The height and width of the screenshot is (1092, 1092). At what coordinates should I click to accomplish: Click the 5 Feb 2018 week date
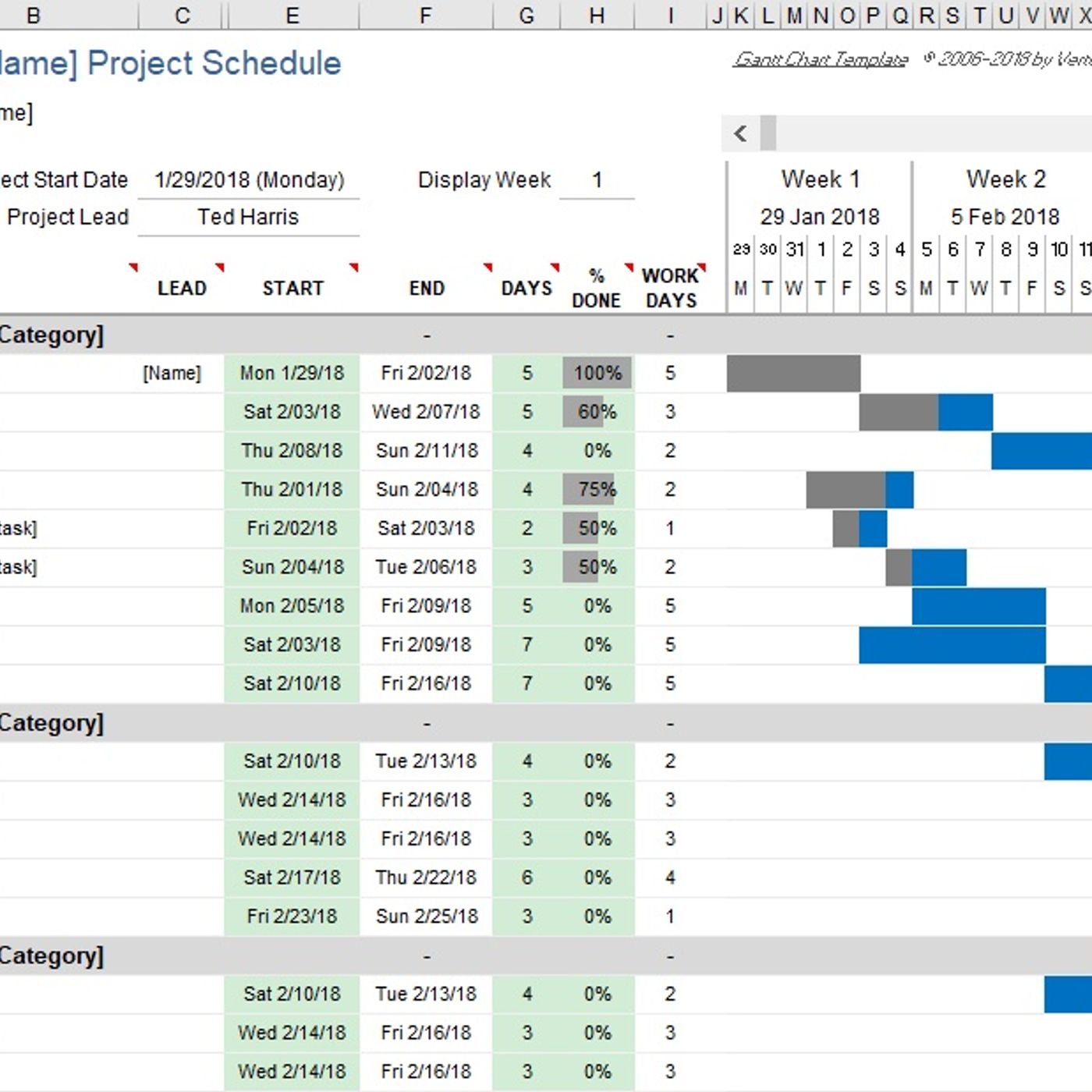(1005, 216)
